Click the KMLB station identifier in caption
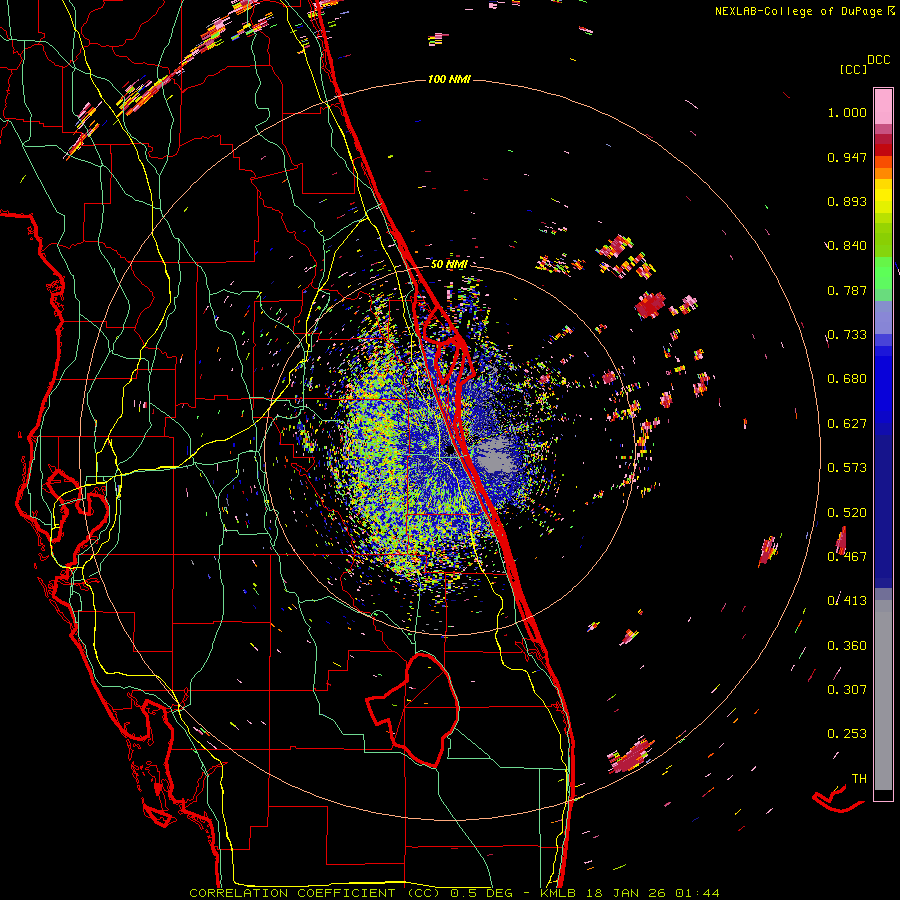Screen dimensions: 900x900 [559, 893]
